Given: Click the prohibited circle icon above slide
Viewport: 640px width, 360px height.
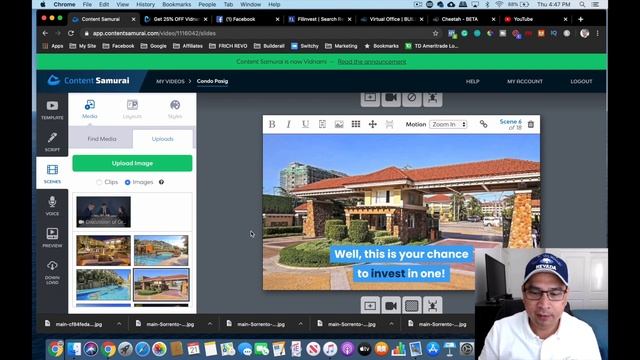Looking at the screenshot, I should (x=411, y=98).
